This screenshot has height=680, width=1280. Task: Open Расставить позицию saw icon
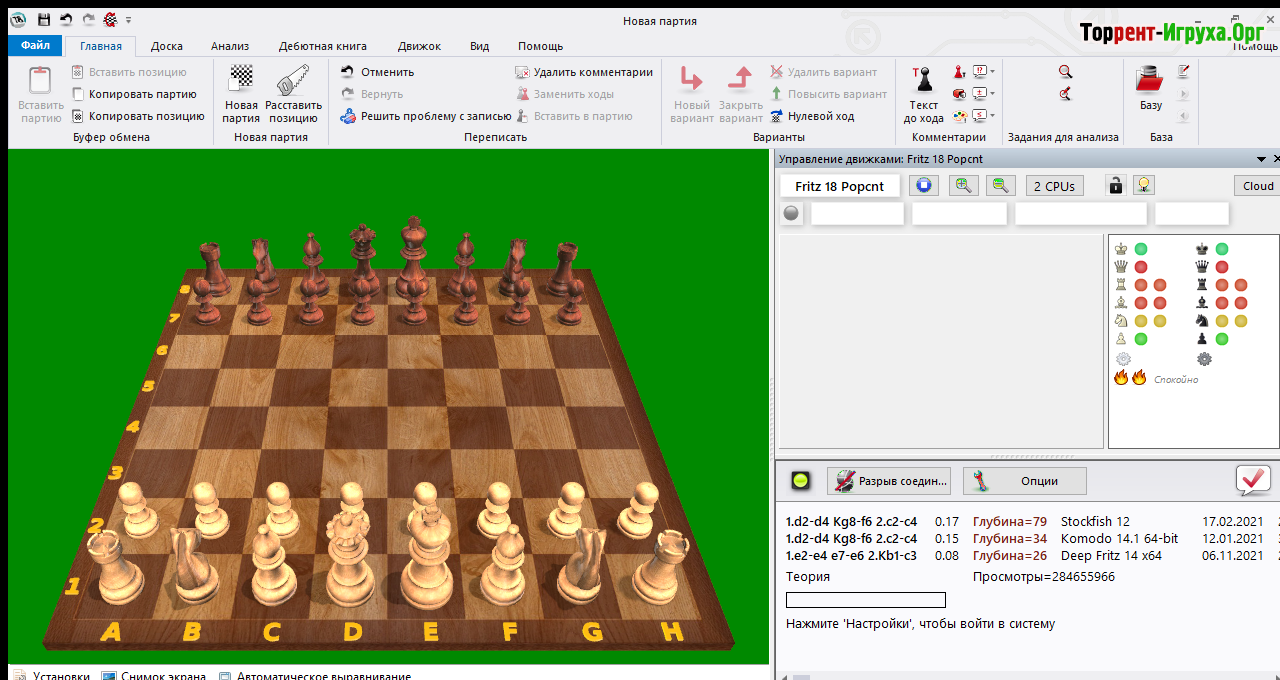click(293, 80)
